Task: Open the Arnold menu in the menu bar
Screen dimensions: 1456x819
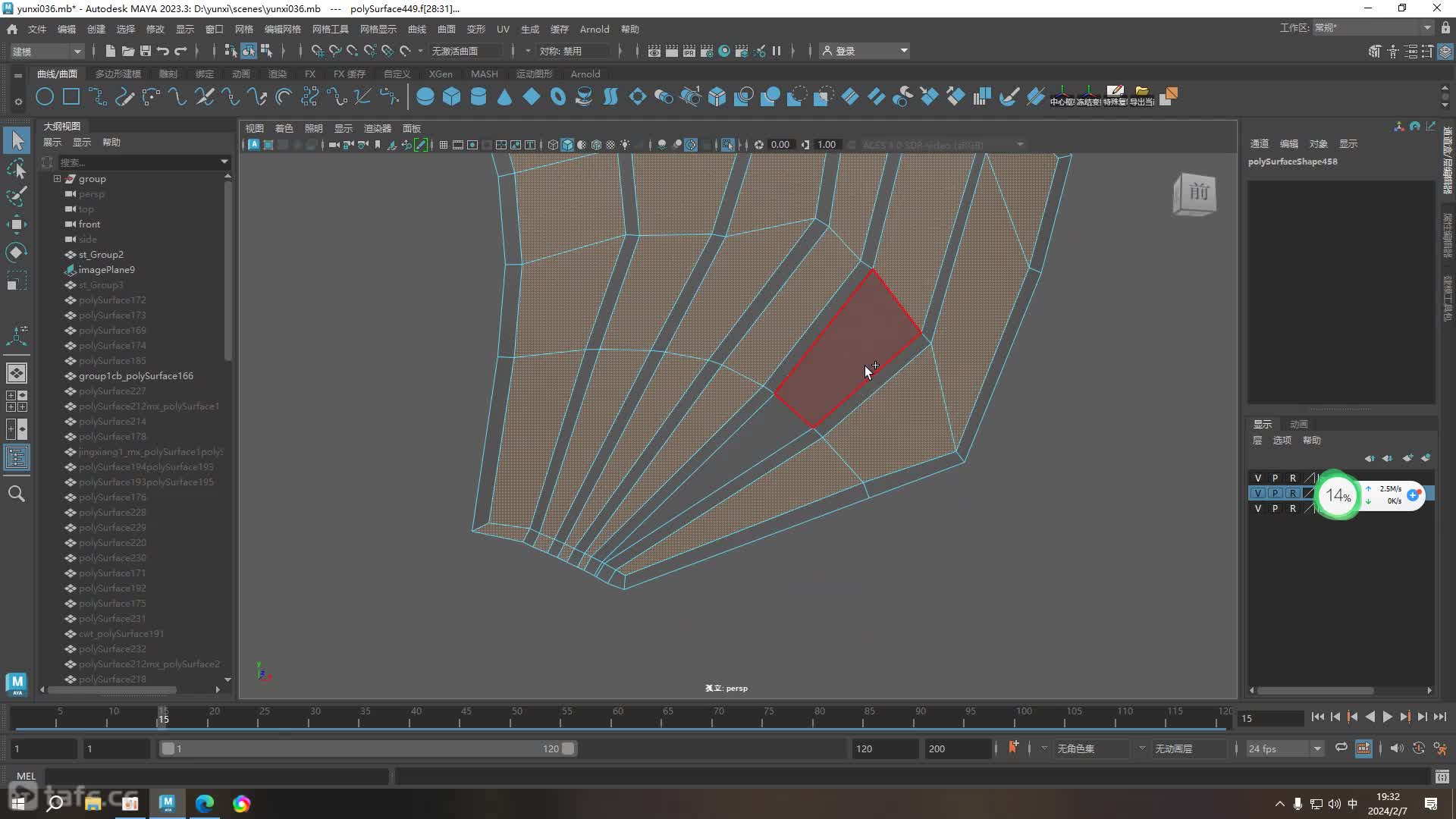Action: 595,29
